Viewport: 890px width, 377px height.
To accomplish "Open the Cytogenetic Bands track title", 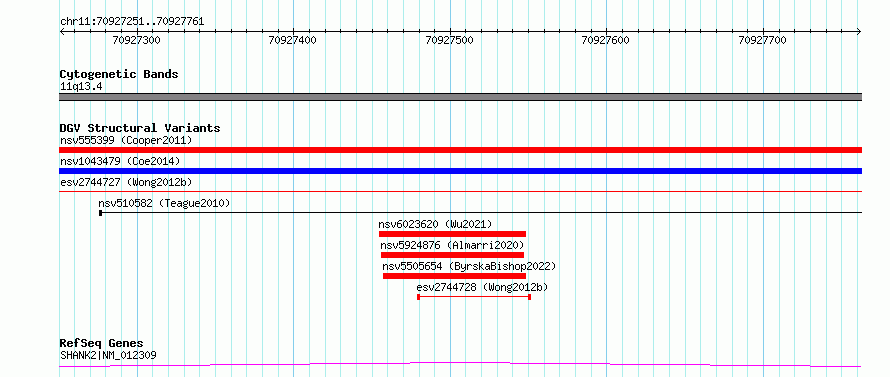I will [x=119, y=74].
